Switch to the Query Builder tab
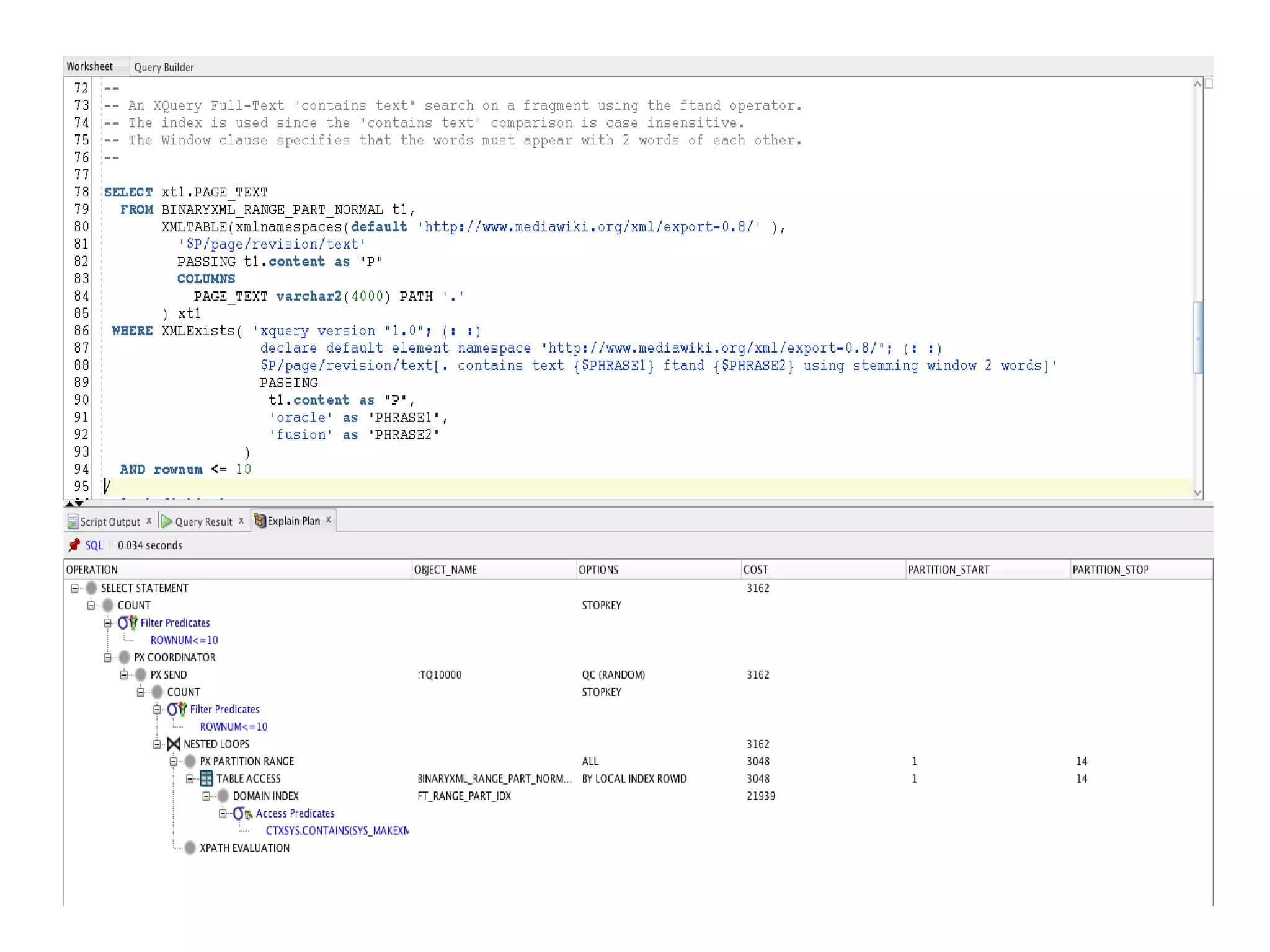This screenshot has width=1270, height=952. [x=164, y=68]
